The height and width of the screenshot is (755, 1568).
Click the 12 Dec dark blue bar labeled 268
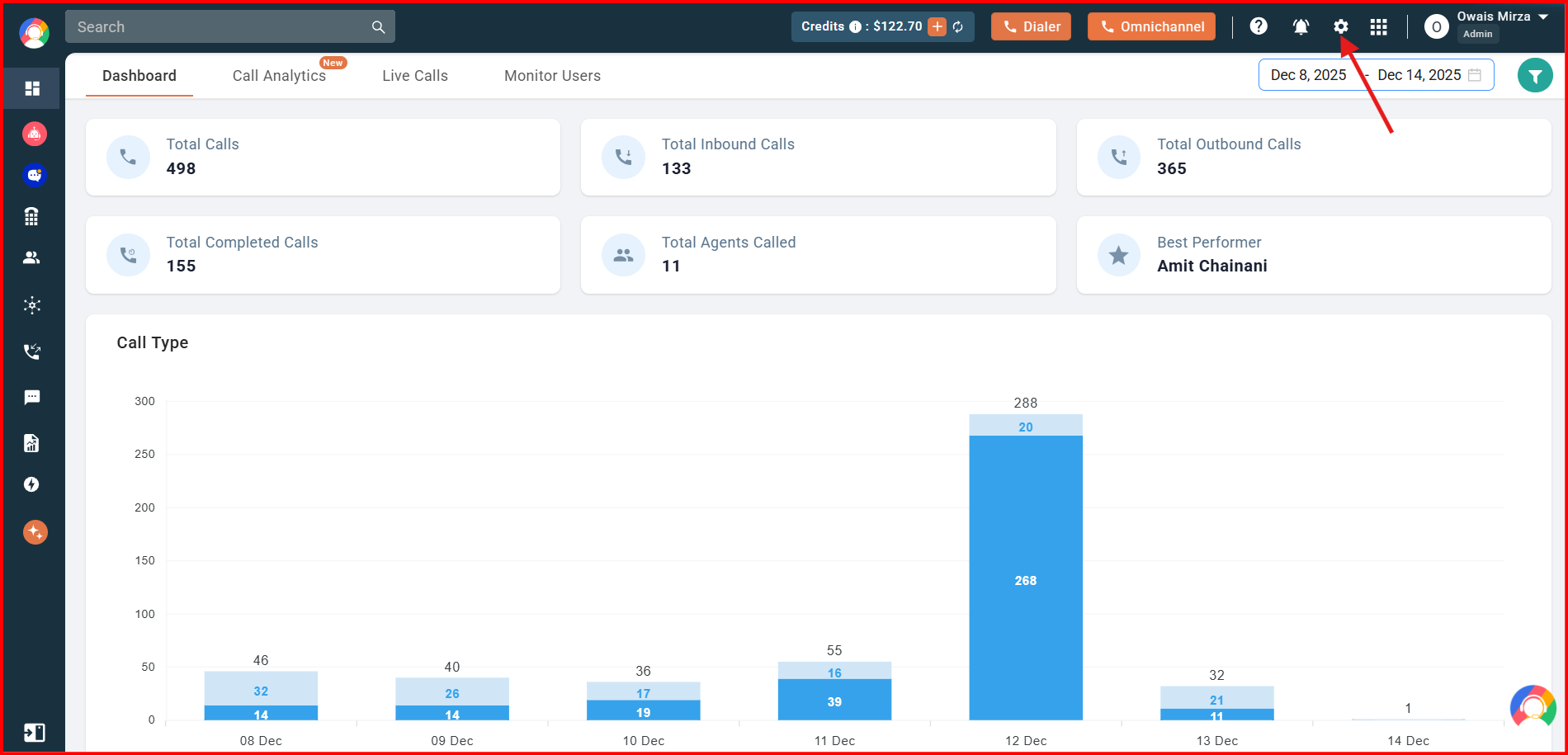pos(1026,578)
